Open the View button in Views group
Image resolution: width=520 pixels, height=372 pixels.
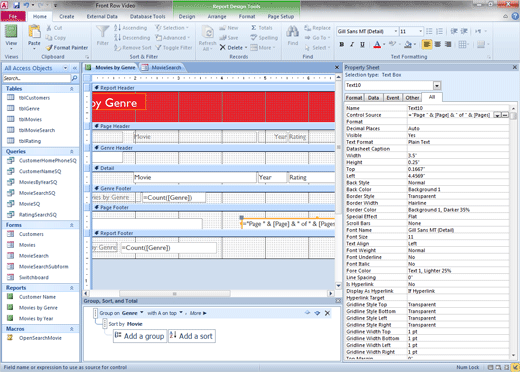click(11, 36)
